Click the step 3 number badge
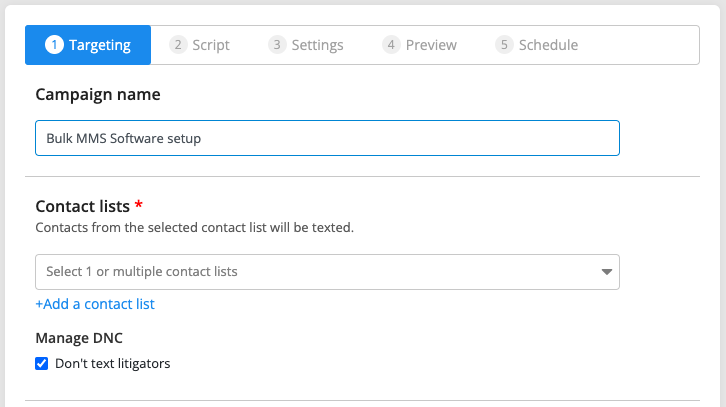 coord(277,45)
